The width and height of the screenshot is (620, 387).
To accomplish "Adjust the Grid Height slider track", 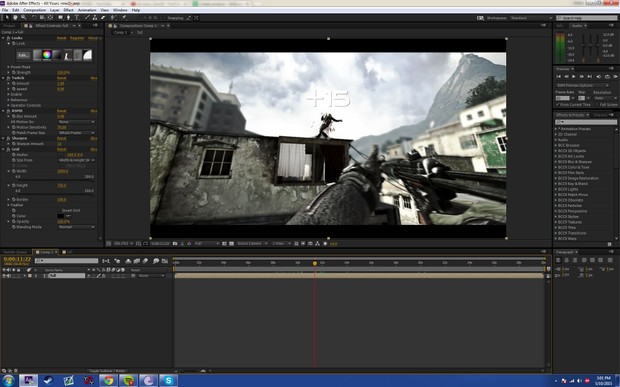I will (x=55, y=195).
